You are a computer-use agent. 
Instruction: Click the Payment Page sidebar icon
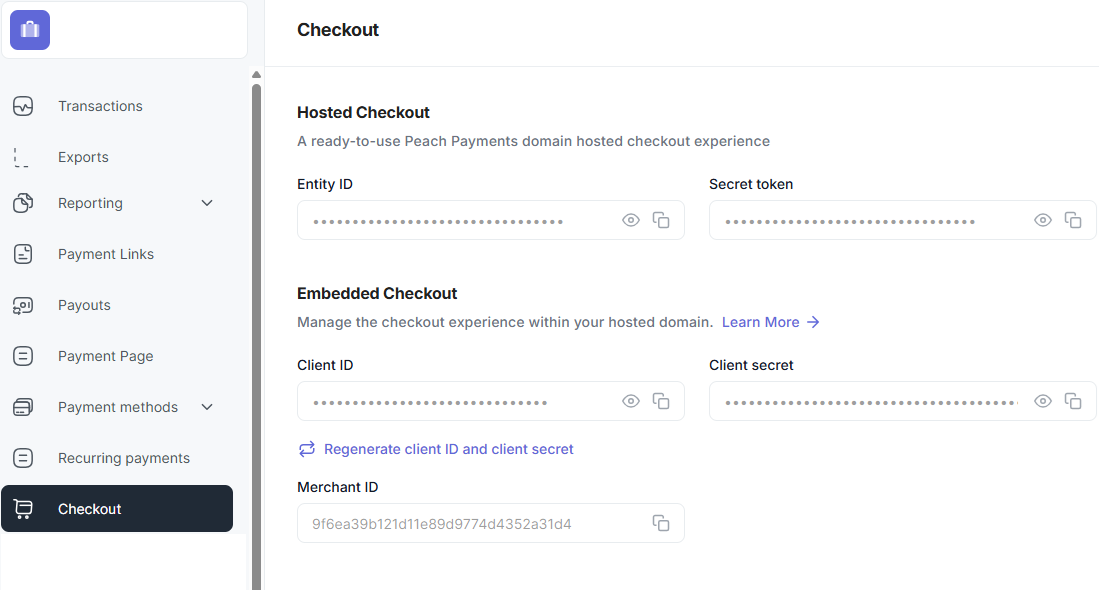(23, 356)
